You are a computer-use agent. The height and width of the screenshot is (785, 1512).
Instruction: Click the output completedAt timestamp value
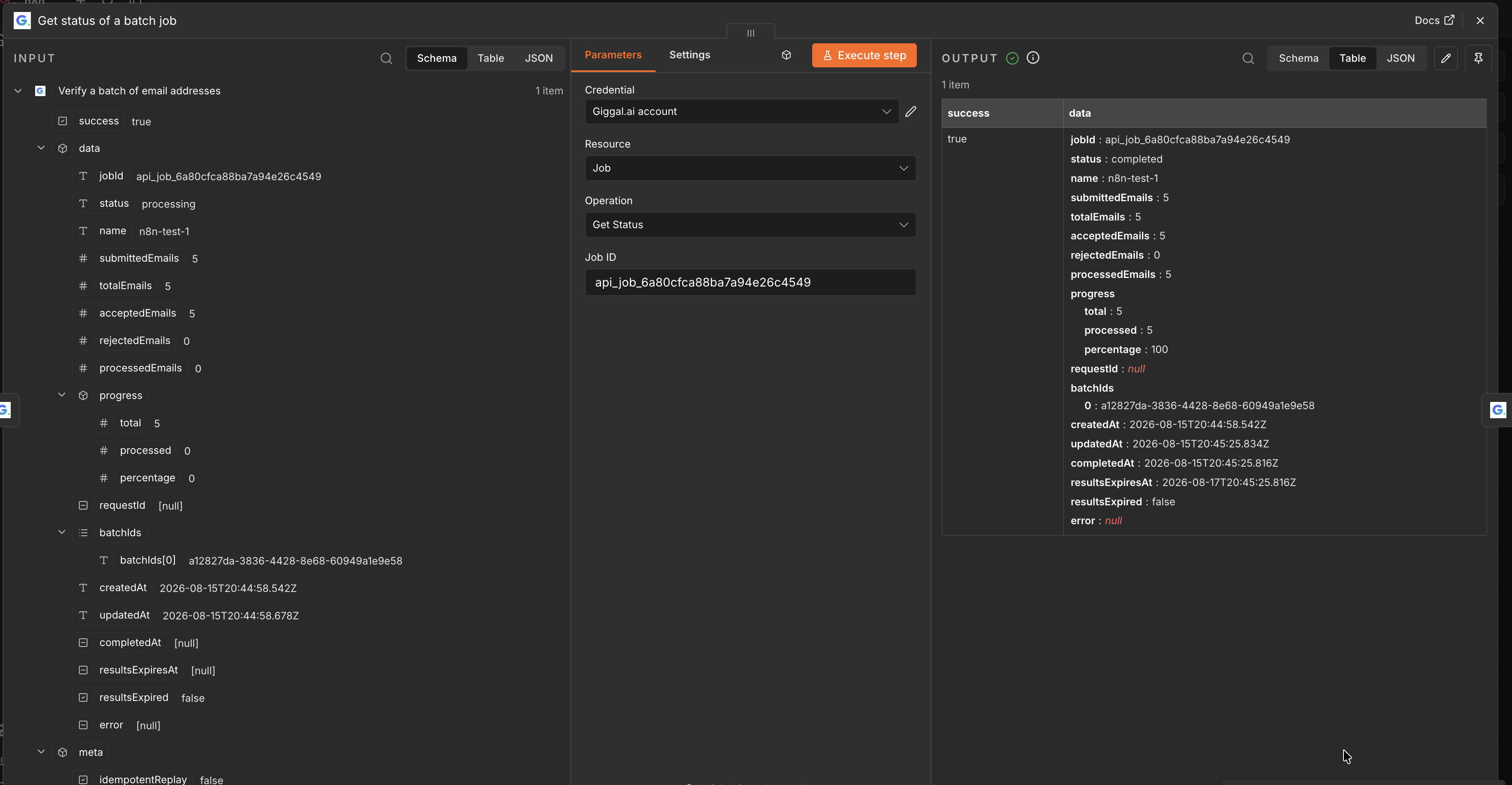pos(1211,463)
